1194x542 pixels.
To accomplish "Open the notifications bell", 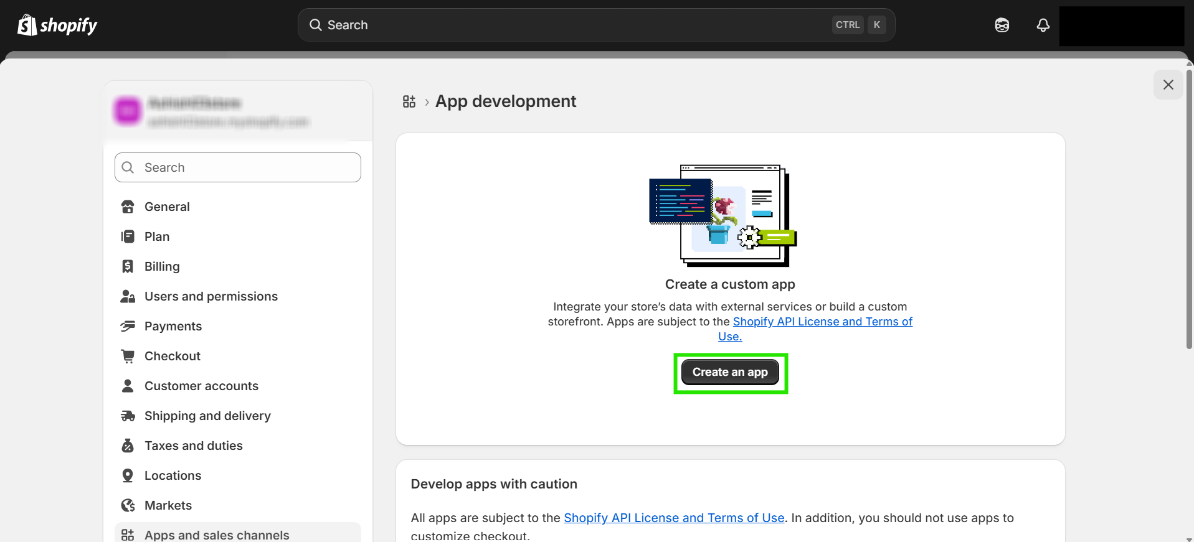I will pyautogui.click(x=1043, y=25).
